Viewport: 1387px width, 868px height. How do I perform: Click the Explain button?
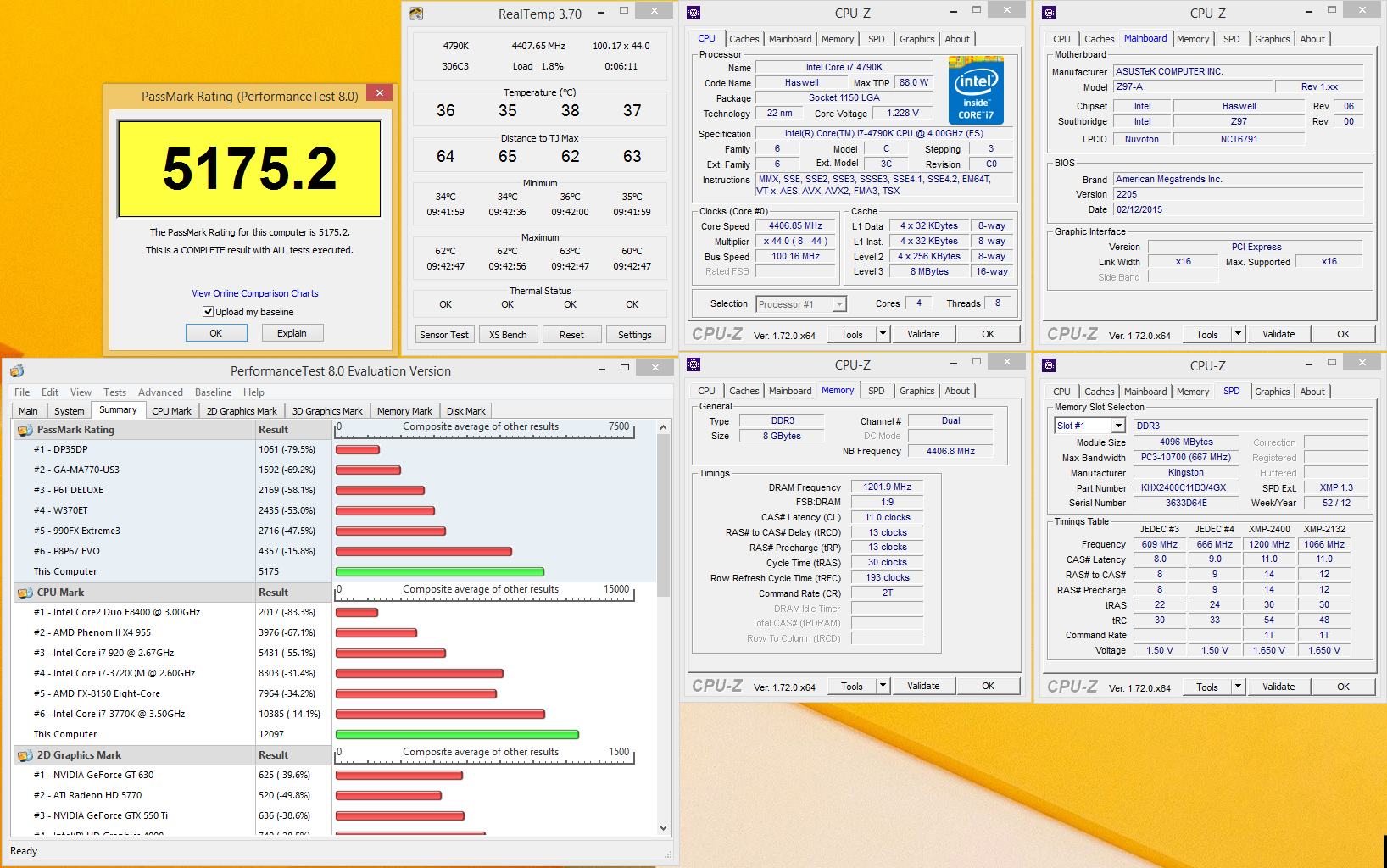(x=292, y=333)
